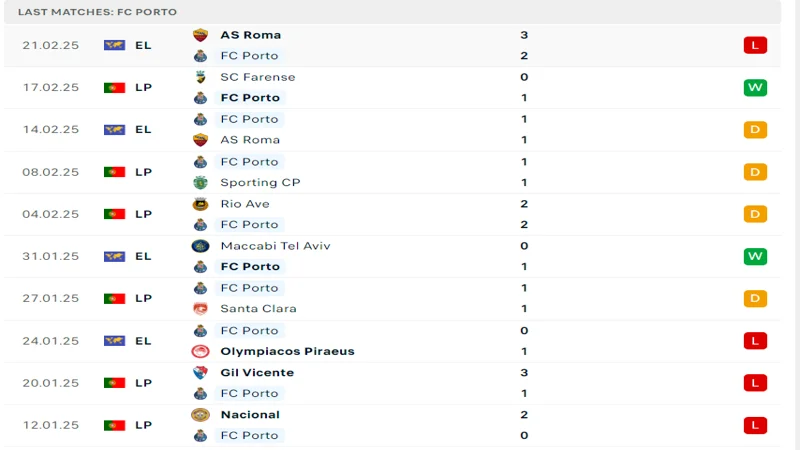Click the Nacional club crest
The height and width of the screenshot is (450, 800).
coord(200,415)
